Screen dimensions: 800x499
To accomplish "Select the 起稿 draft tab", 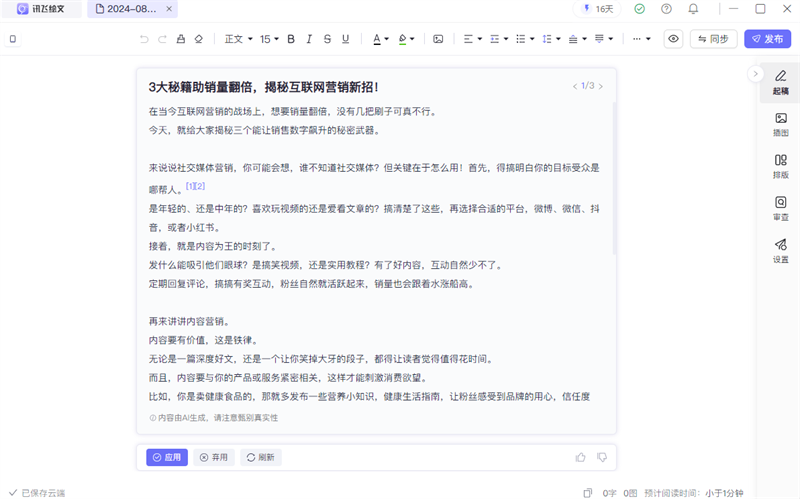I will 780,82.
